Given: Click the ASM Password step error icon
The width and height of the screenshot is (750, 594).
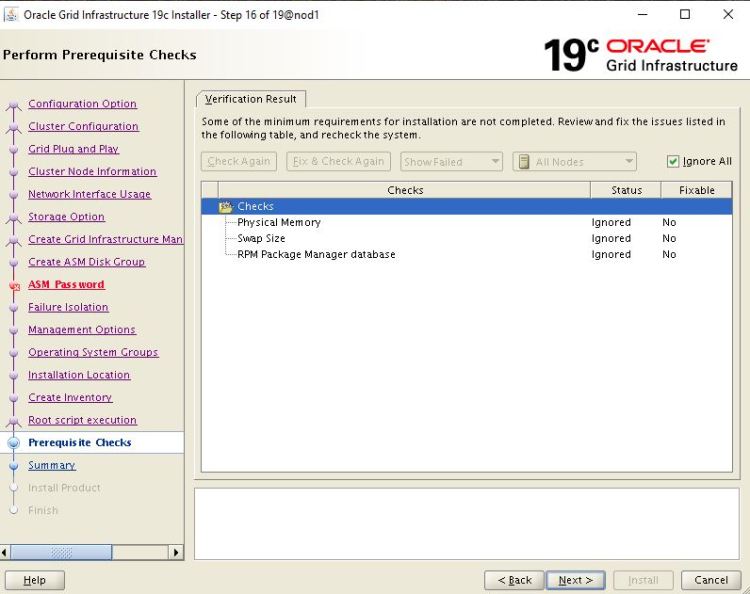Looking at the screenshot, I should coord(14,285).
